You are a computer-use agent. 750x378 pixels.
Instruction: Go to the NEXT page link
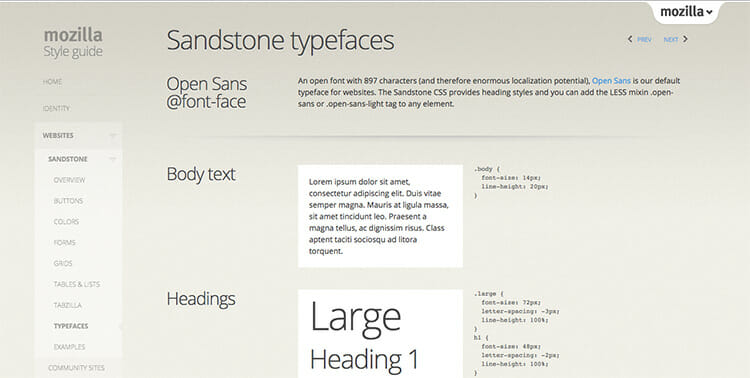(x=671, y=40)
